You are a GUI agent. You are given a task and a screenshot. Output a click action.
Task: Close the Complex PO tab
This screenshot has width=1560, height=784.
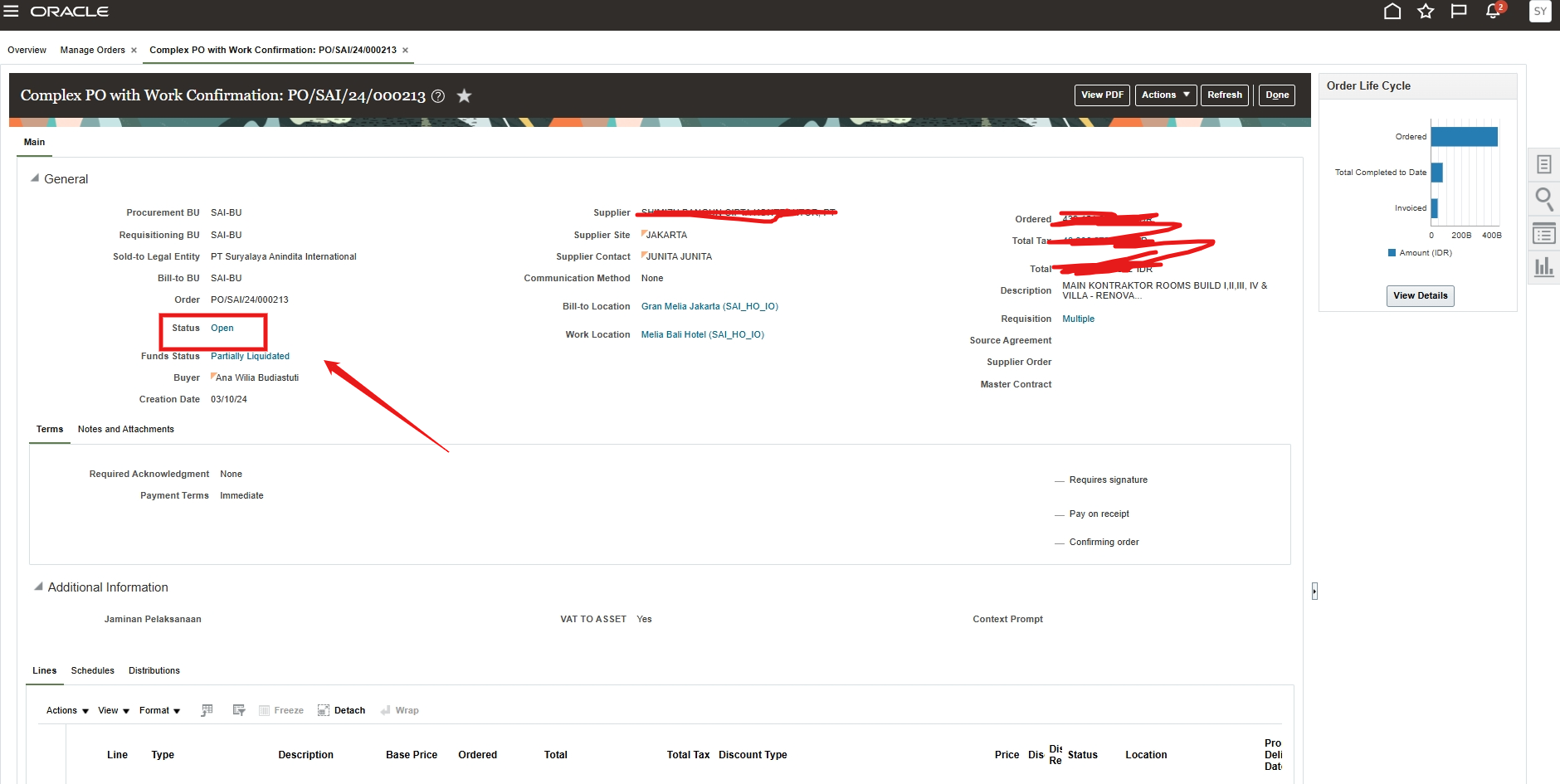point(405,51)
